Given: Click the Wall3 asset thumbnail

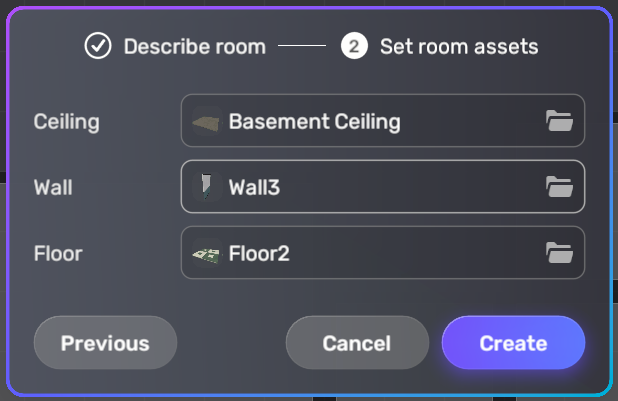Looking at the screenshot, I should 207,187.
